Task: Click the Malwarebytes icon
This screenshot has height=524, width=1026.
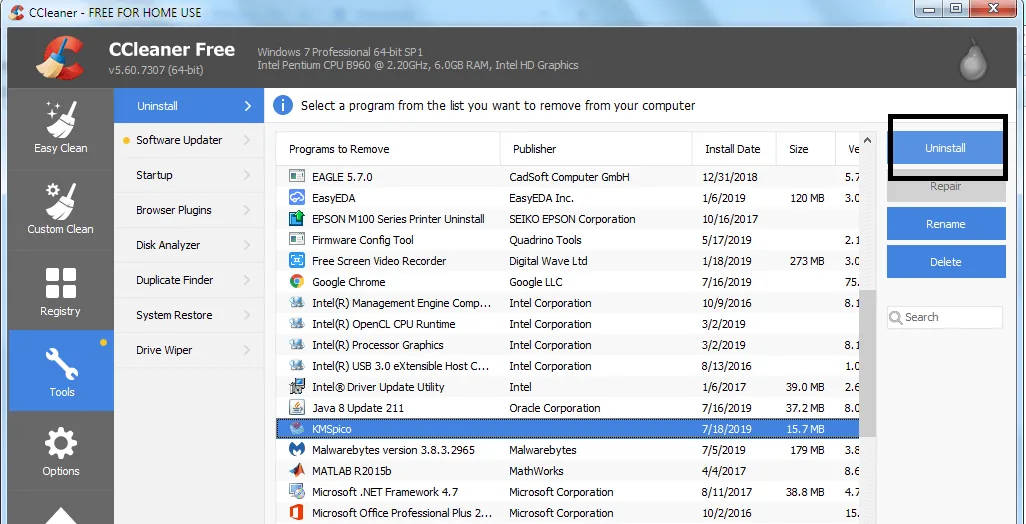Action: (297, 450)
